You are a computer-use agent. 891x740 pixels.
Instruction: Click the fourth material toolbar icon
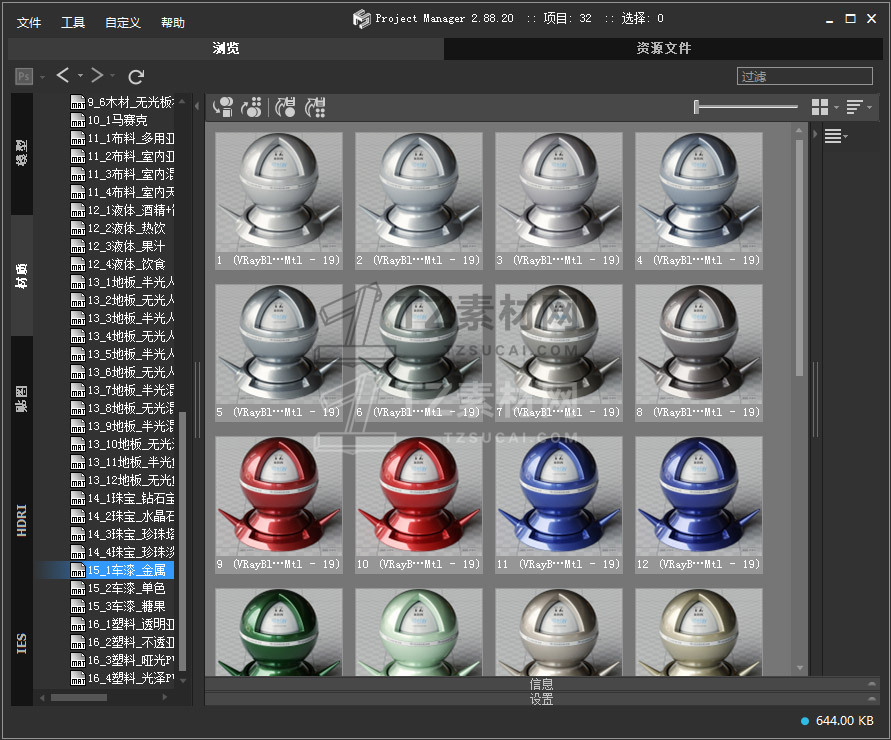[x=315, y=107]
